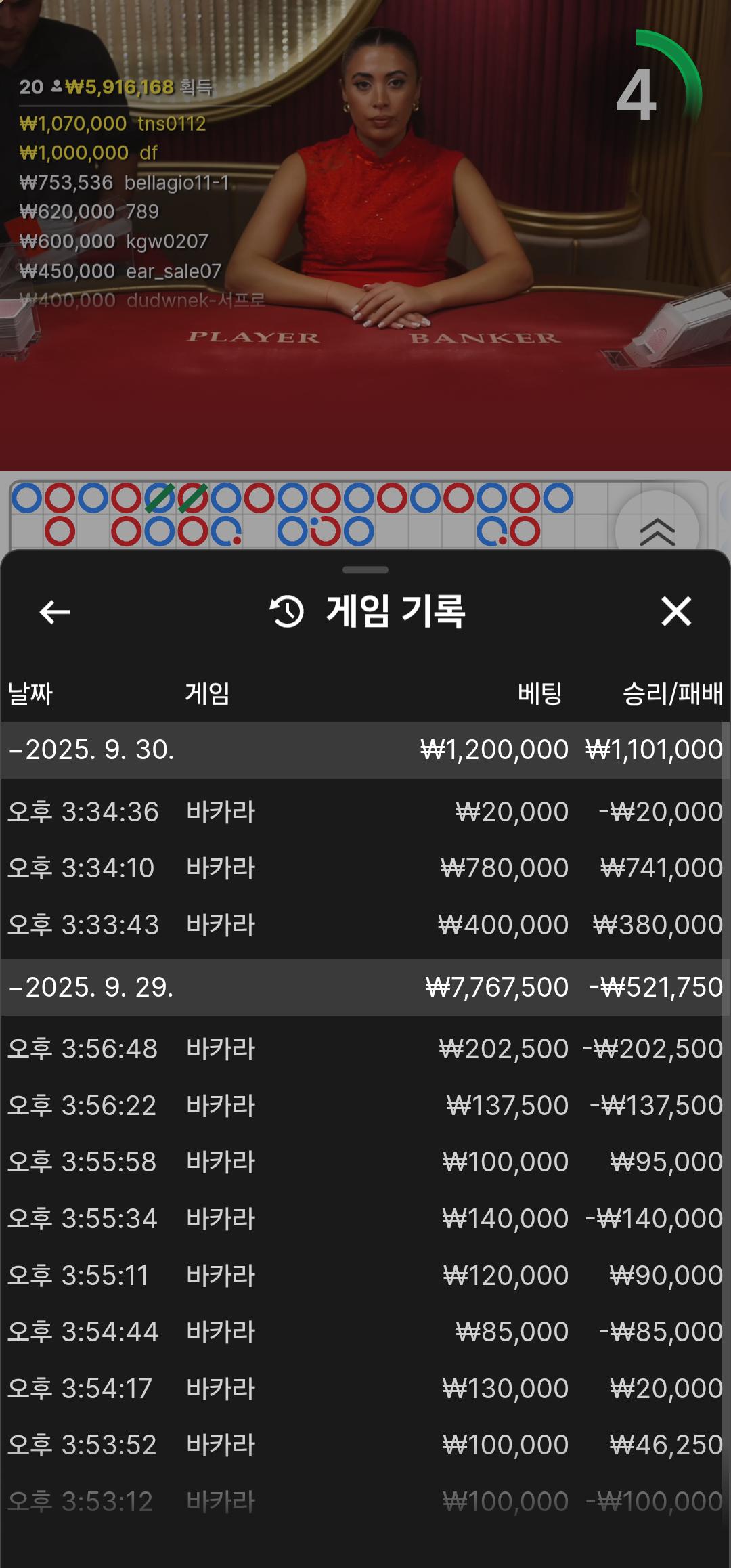Open the 오후 3:55:11 baccarat record
This screenshot has height=1568, width=731.
pos(365,1276)
